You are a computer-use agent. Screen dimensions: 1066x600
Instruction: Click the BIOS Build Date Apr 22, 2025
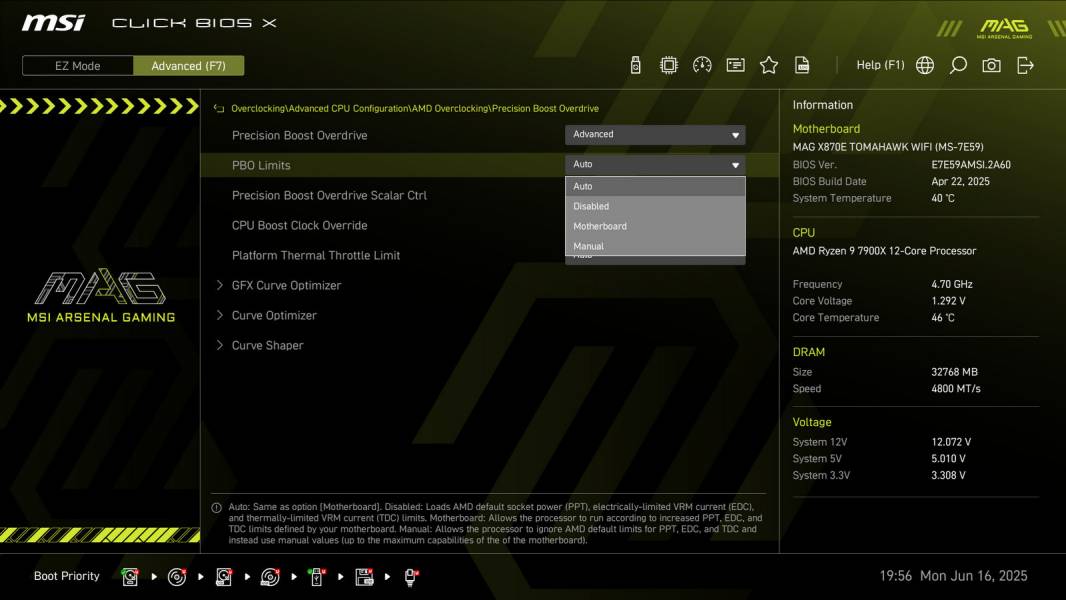pyautogui.click(x=960, y=181)
